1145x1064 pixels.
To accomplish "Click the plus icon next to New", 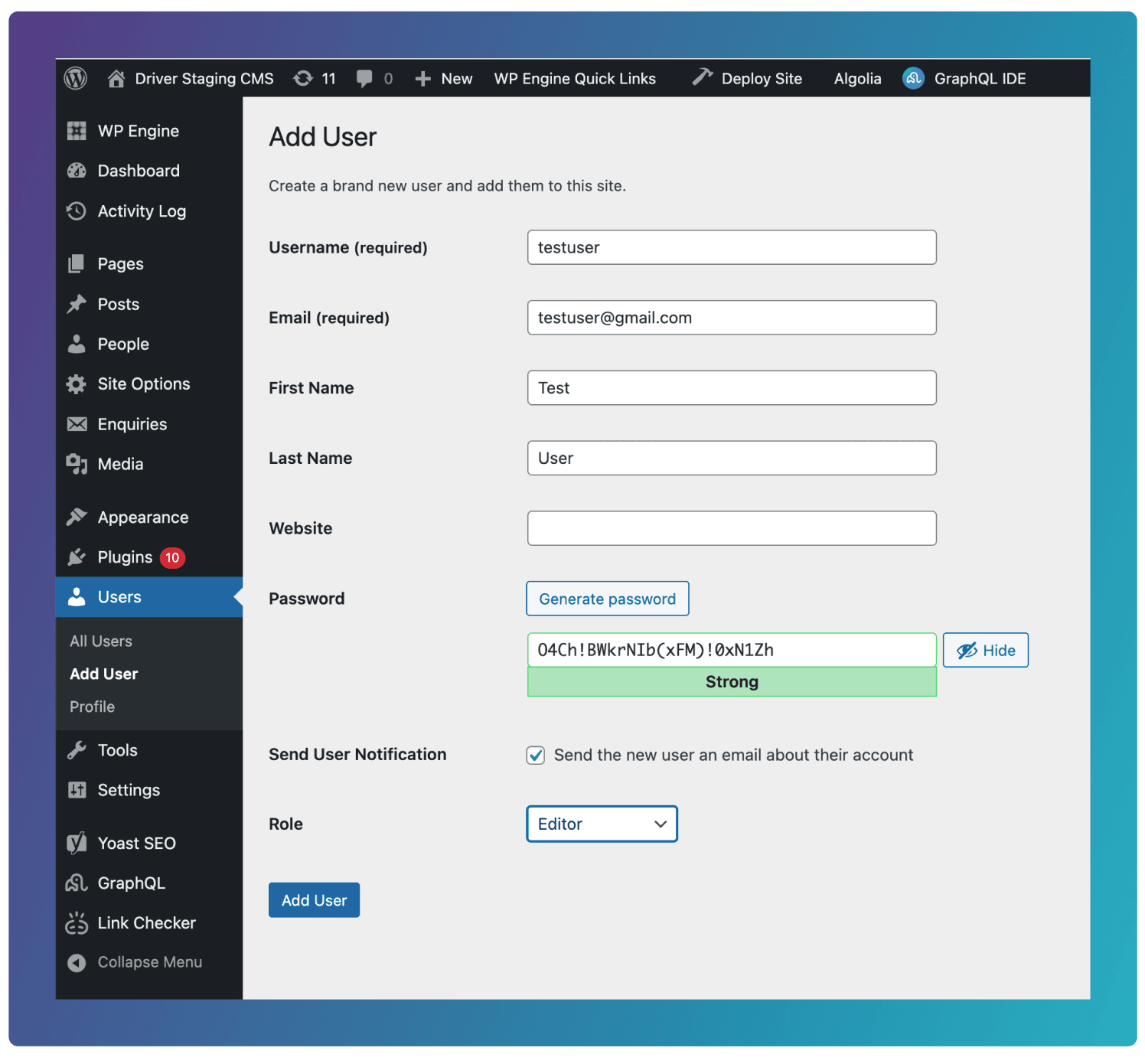I will pyautogui.click(x=422, y=79).
